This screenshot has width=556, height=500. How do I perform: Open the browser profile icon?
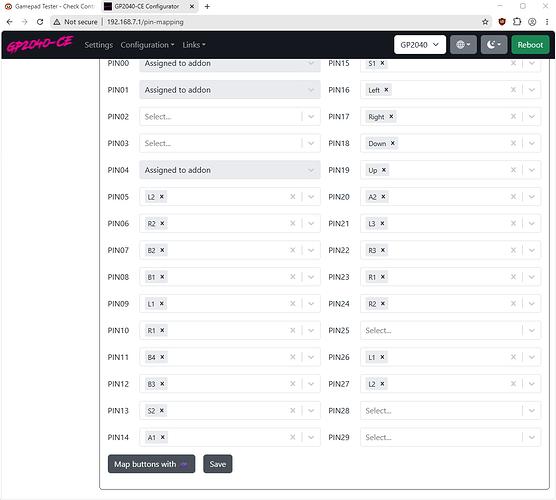point(532,22)
